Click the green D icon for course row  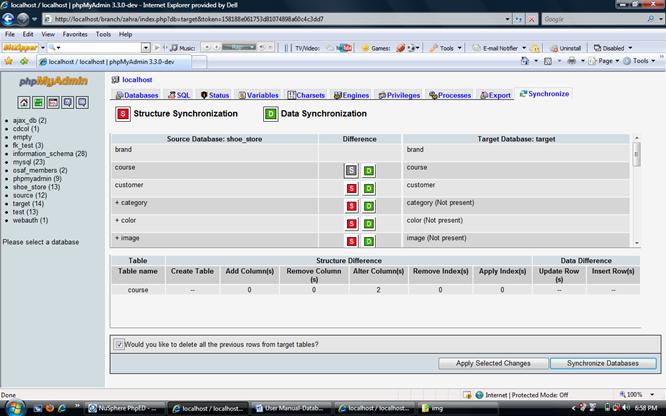pos(369,171)
